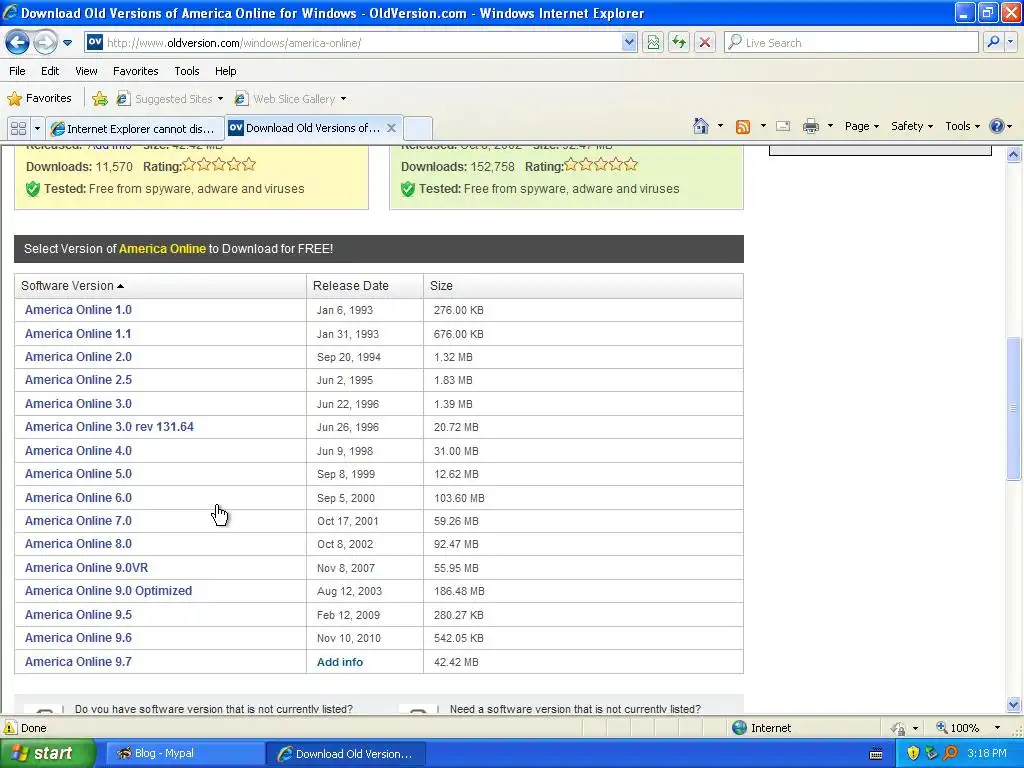1024x768 pixels.
Task: Close the Download Old Versions tab
Action: tap(391, 128)
